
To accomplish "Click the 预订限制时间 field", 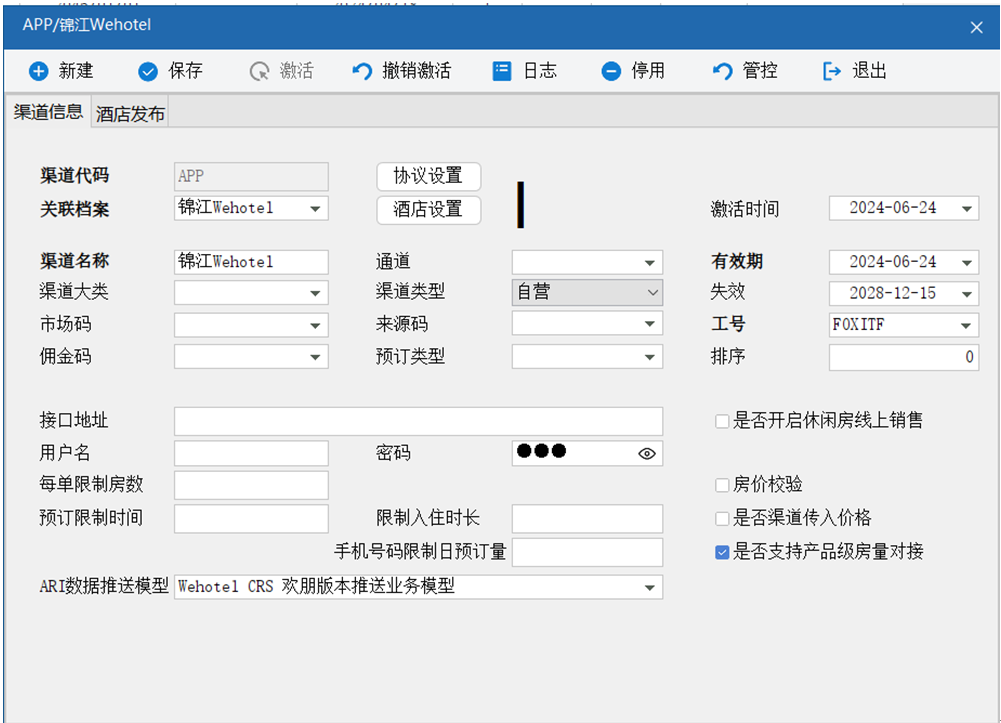I will [x=252, y=518].
